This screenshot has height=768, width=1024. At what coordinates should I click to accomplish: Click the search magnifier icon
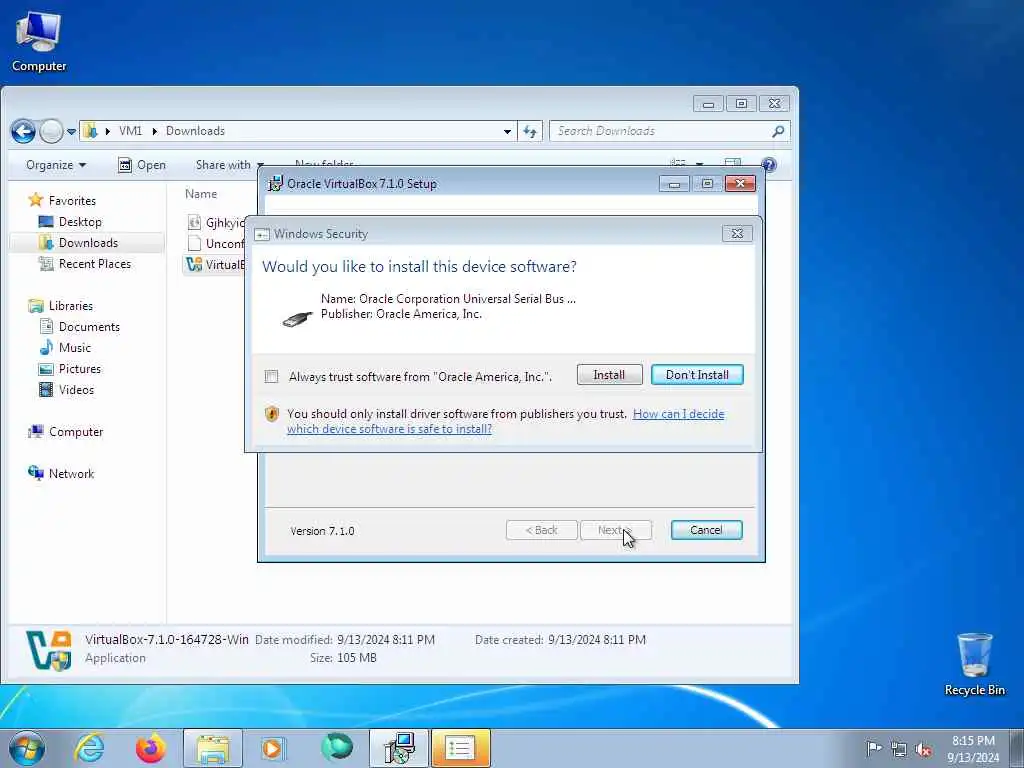pos(778,131)
